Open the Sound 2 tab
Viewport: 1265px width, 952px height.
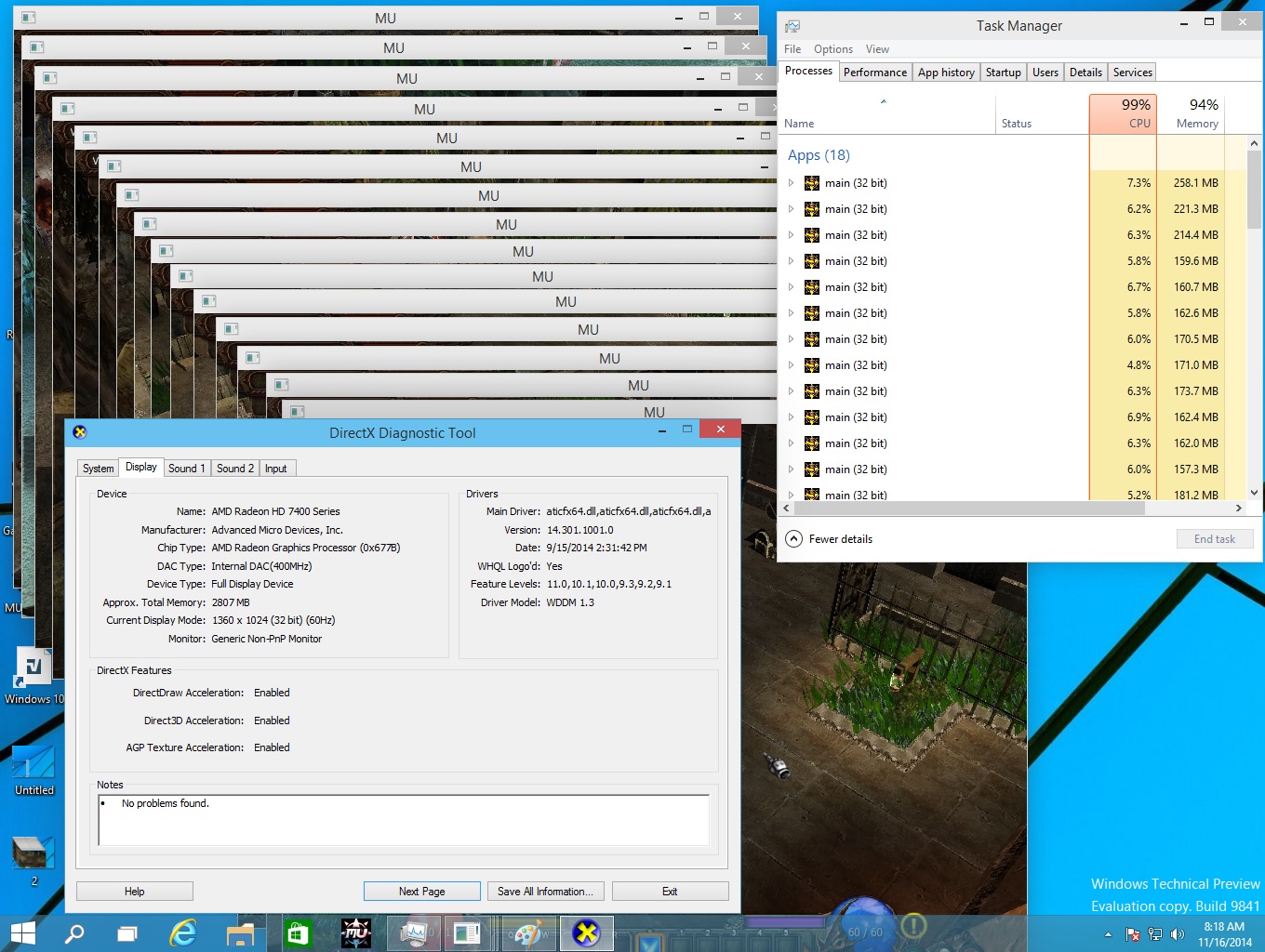pos(235,469)
